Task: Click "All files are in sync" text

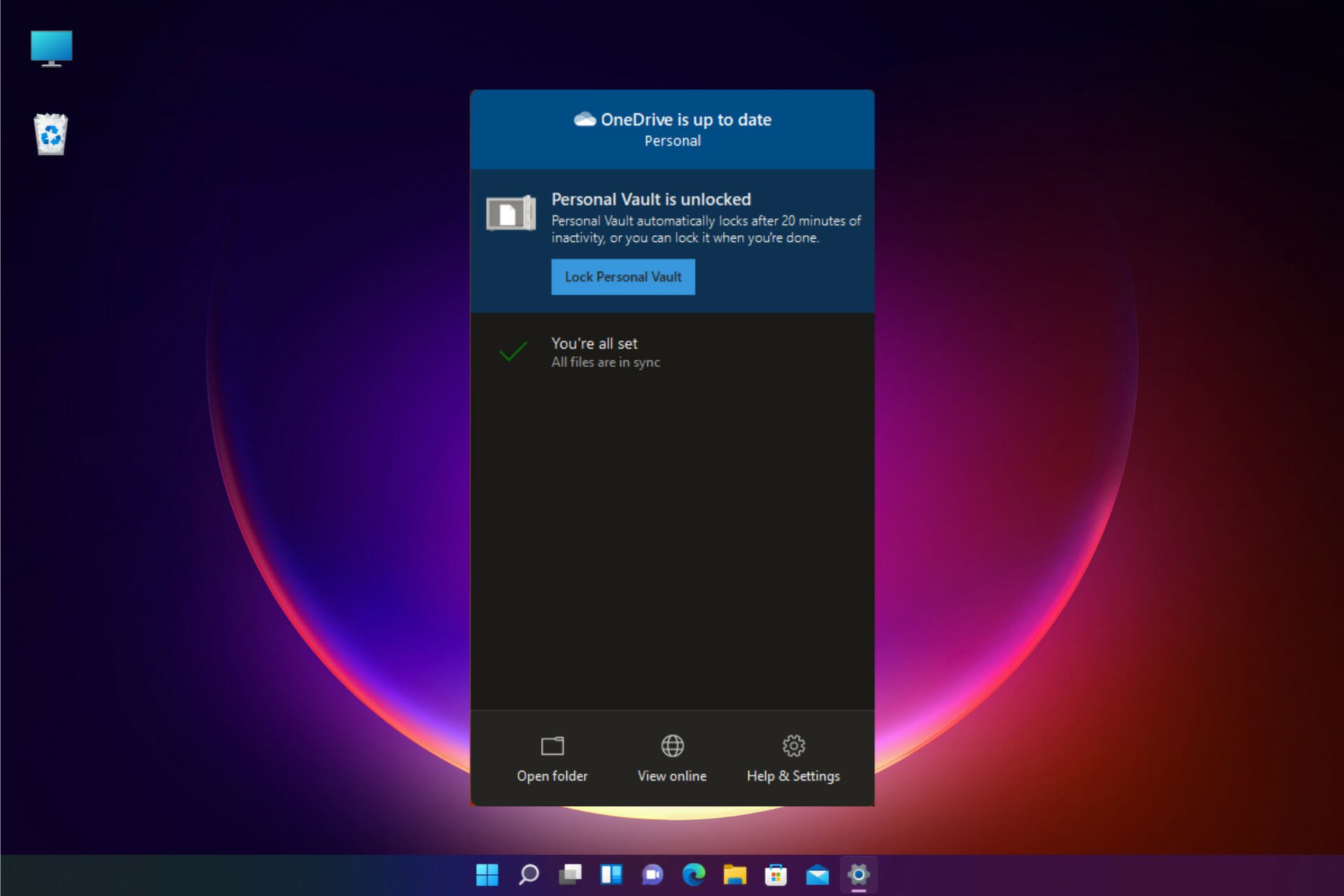Action: (605, 362)
